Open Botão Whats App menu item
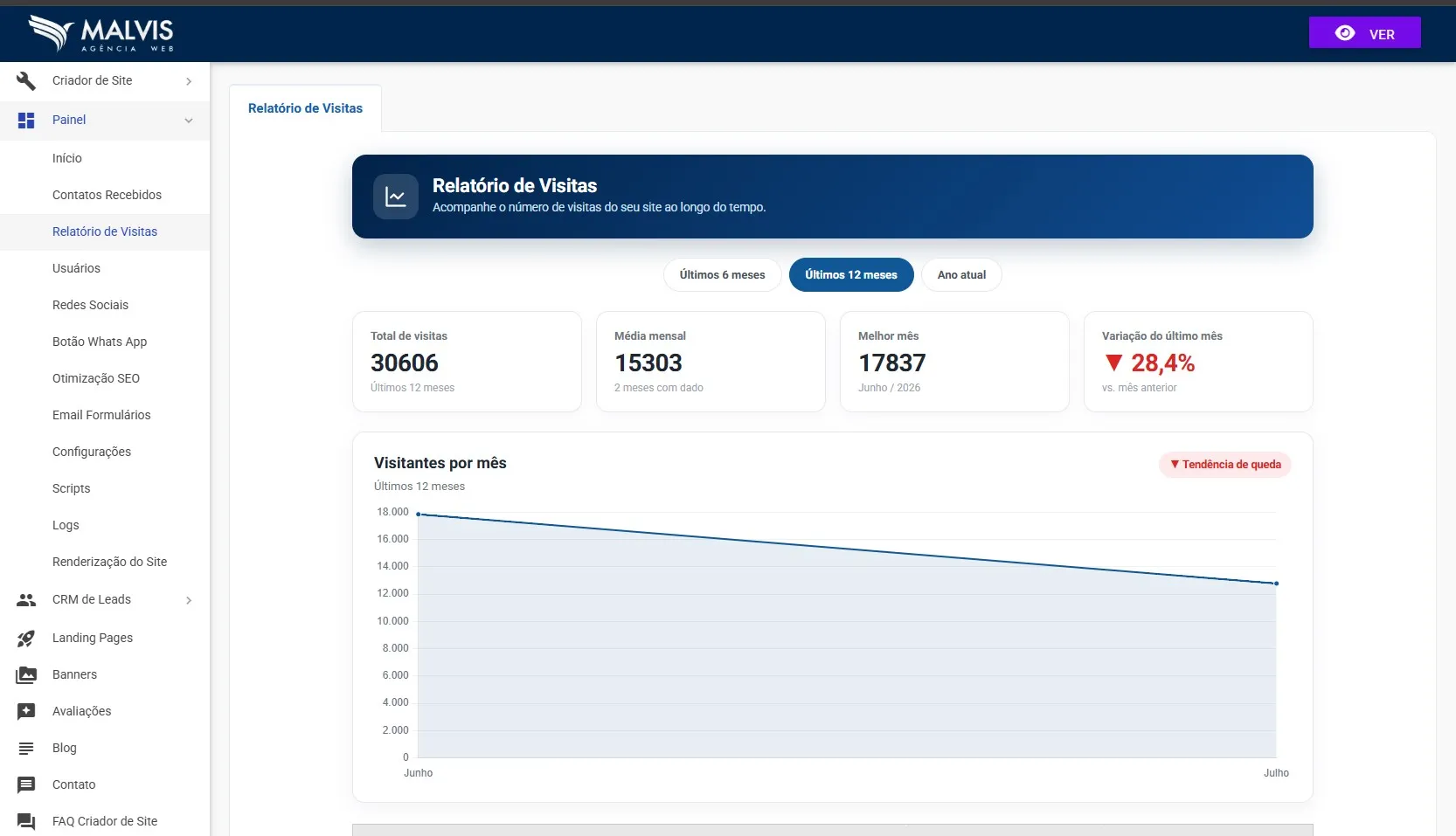Image resolution: width=1456 pixels, height=836 pixels. (105, 342)
